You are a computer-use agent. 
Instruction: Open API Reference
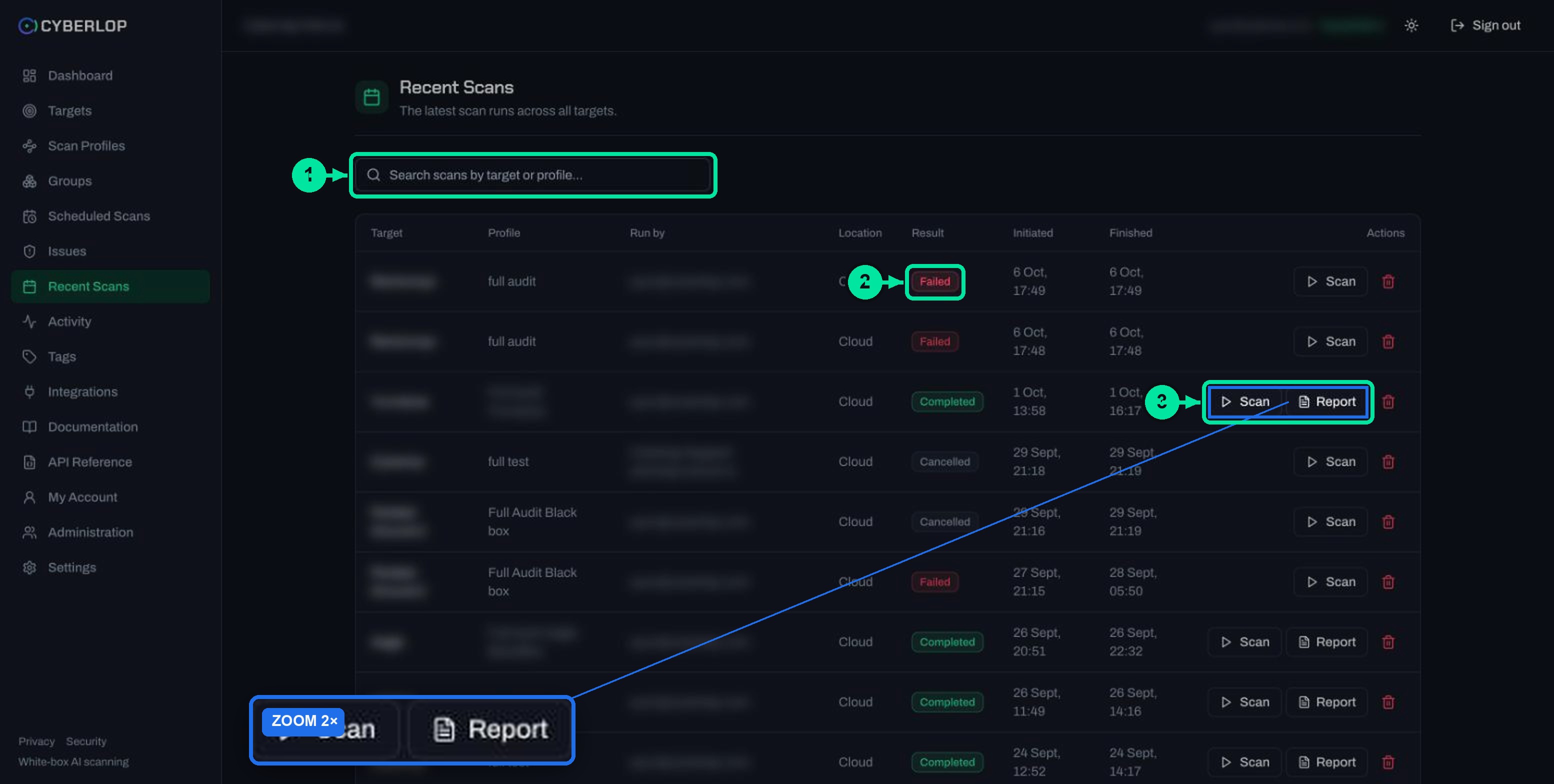110,462
